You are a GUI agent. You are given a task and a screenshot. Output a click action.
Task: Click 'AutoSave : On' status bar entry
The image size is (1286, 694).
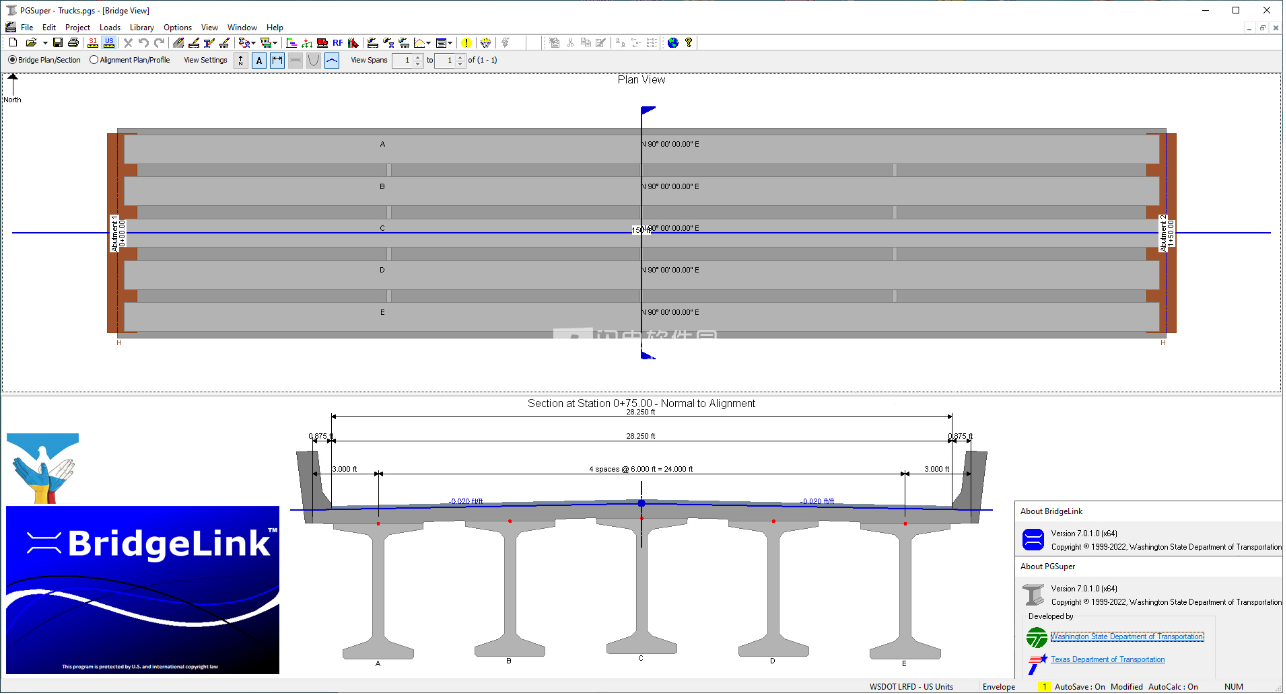(x=1079, y=687)
